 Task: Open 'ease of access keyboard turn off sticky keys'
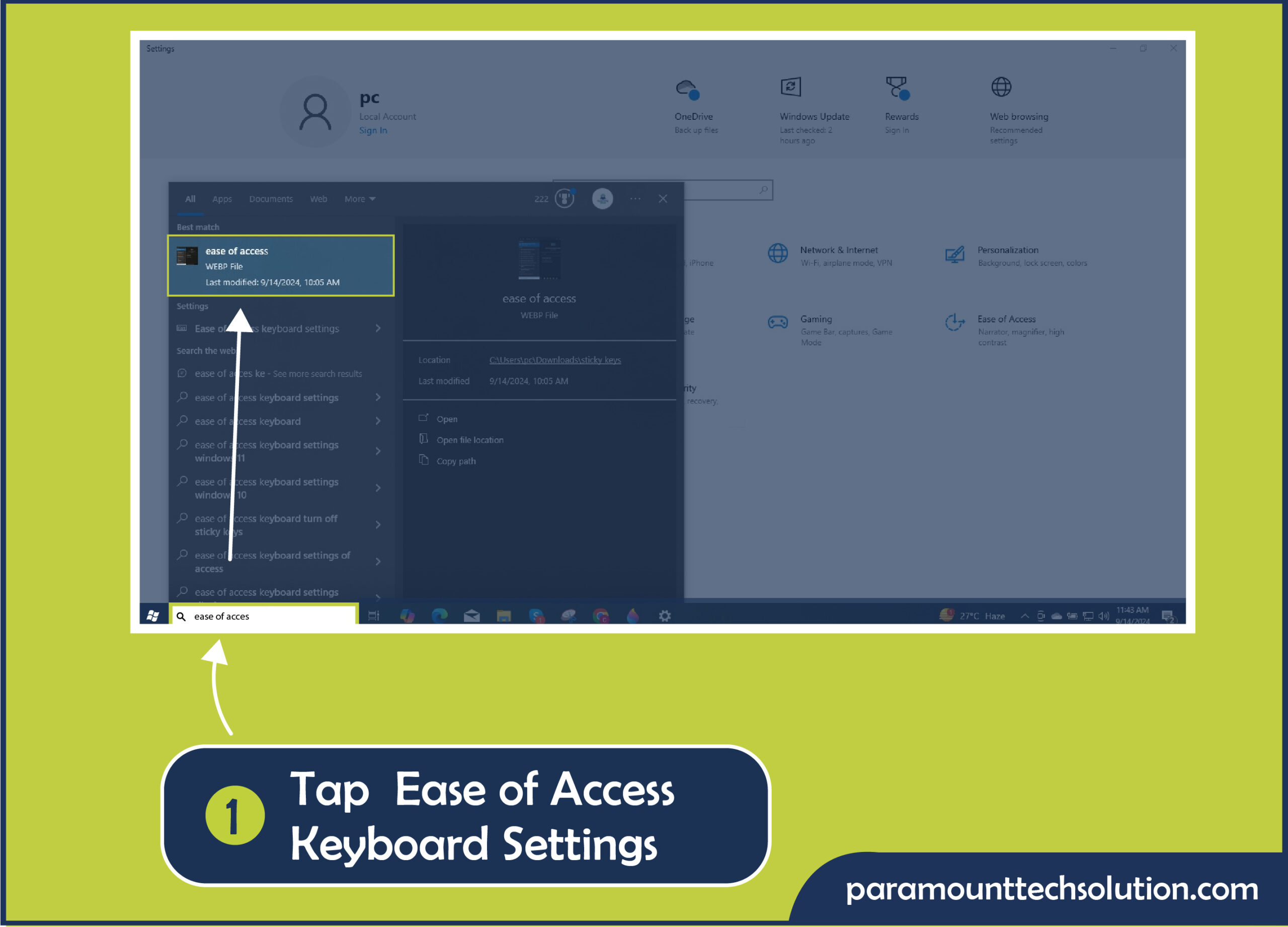(x=273, y=525)
